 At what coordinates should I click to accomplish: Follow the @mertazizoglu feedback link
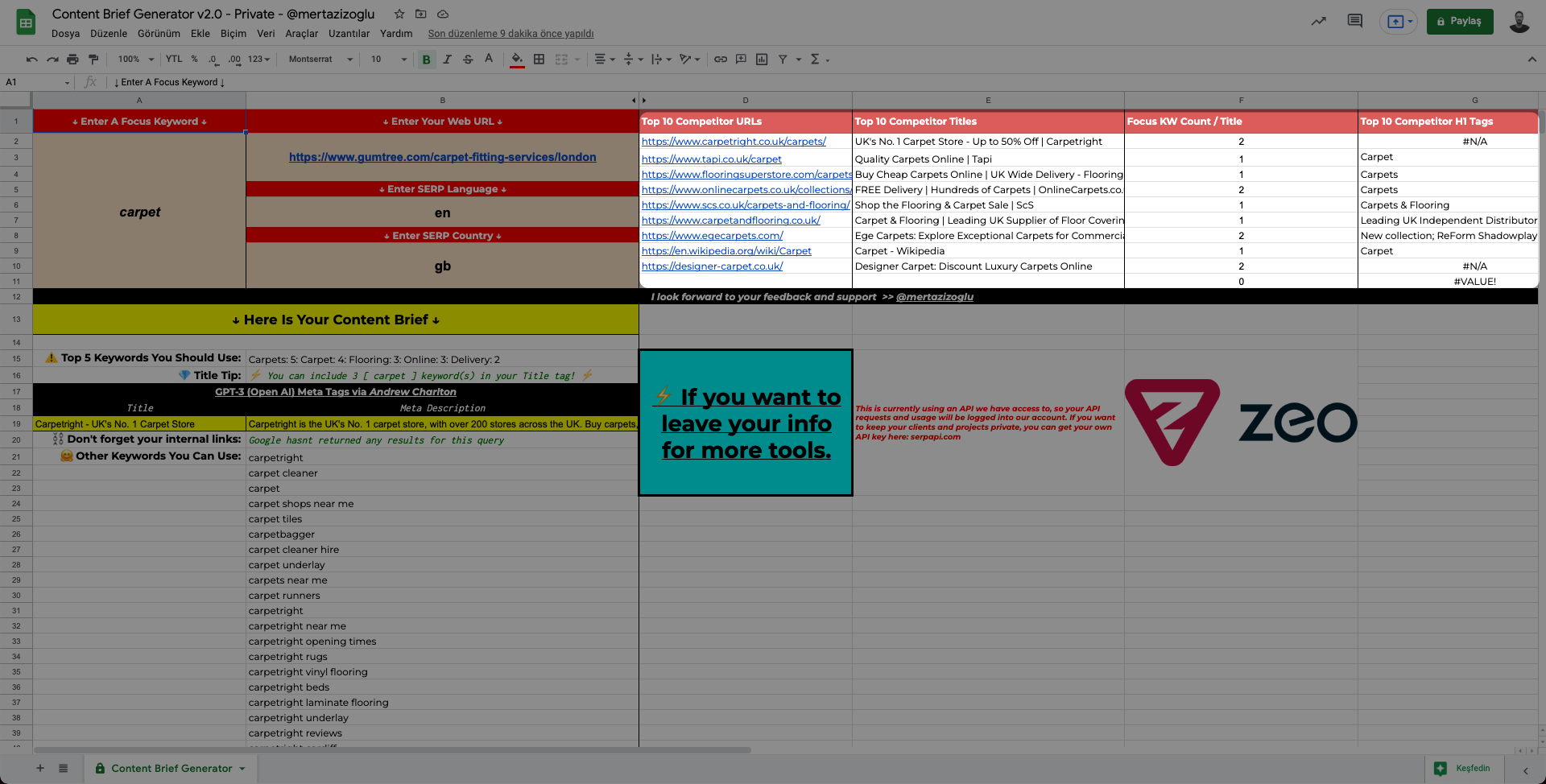point(935,297)
